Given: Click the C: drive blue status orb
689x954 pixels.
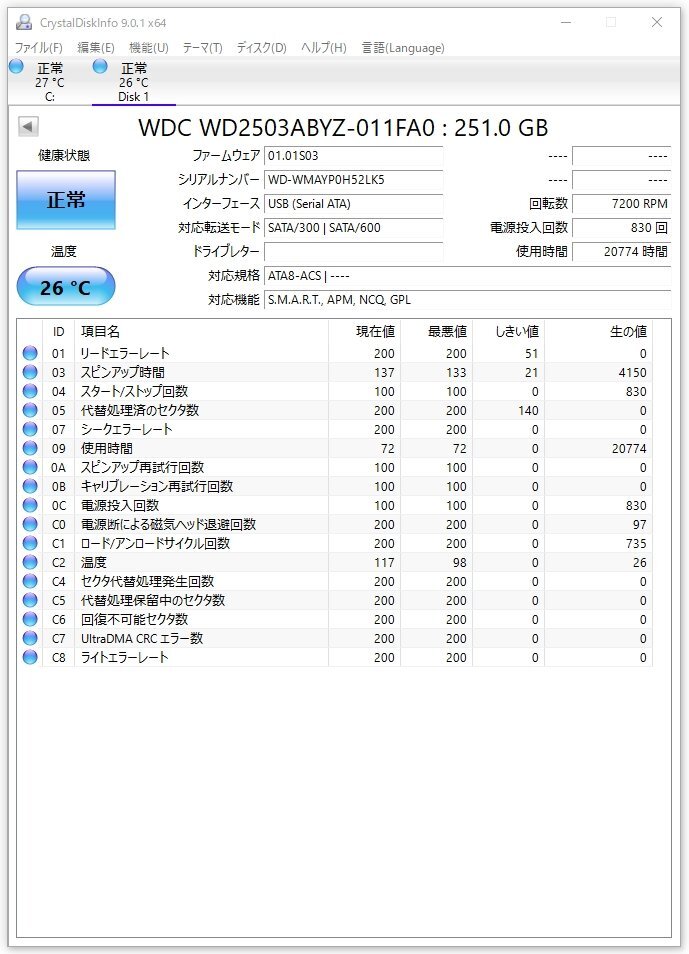Looking at the screenshot, I should click(x=16, y=66).
